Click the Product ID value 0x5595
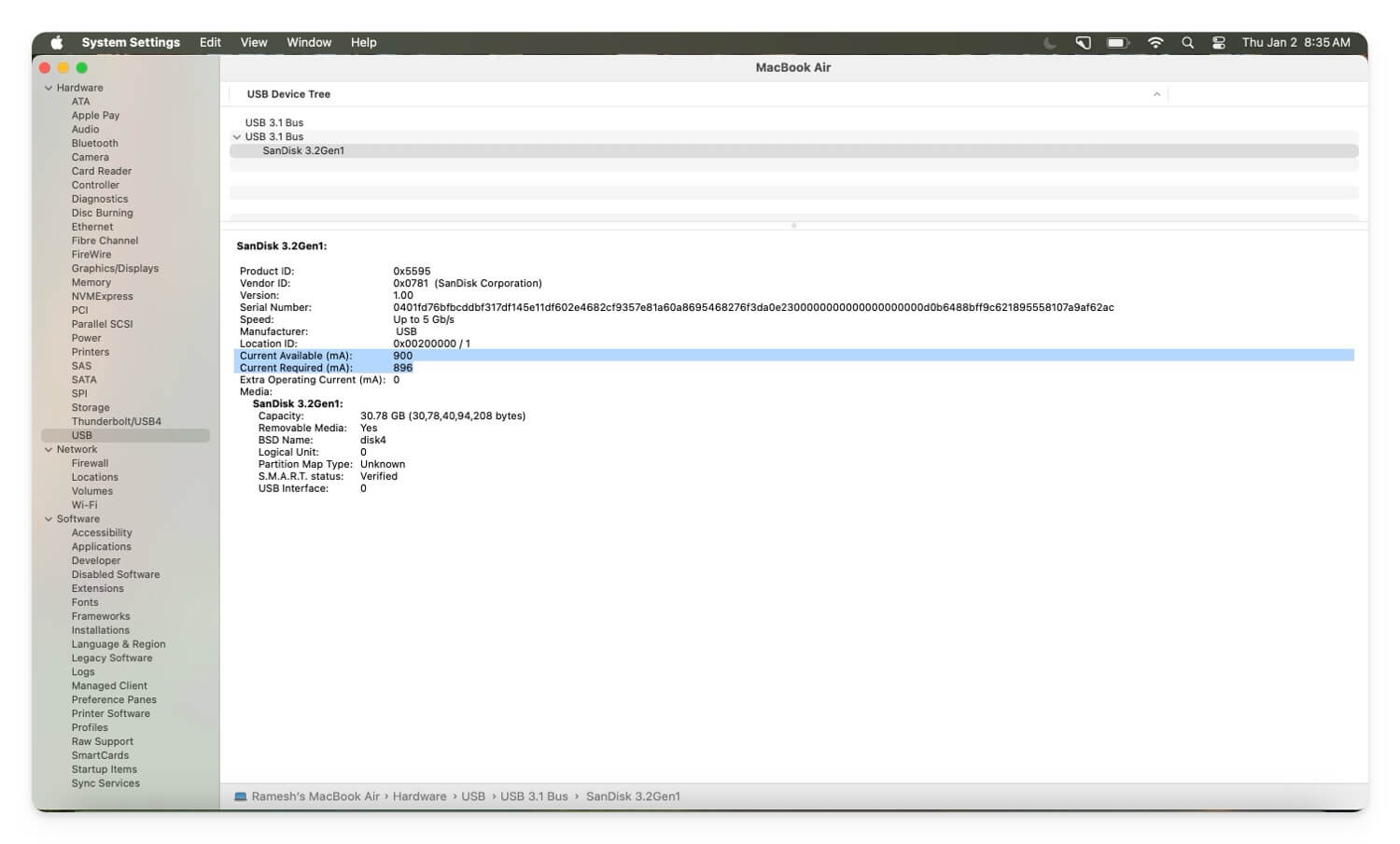1400x844 pixels. 412,271
